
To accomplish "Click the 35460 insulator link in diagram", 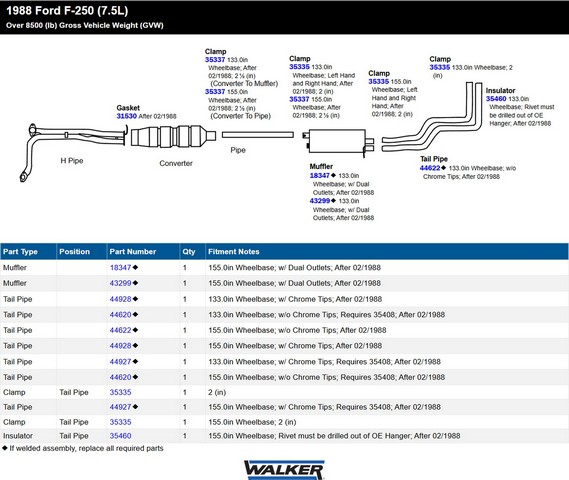I will (x=496, y=99).
